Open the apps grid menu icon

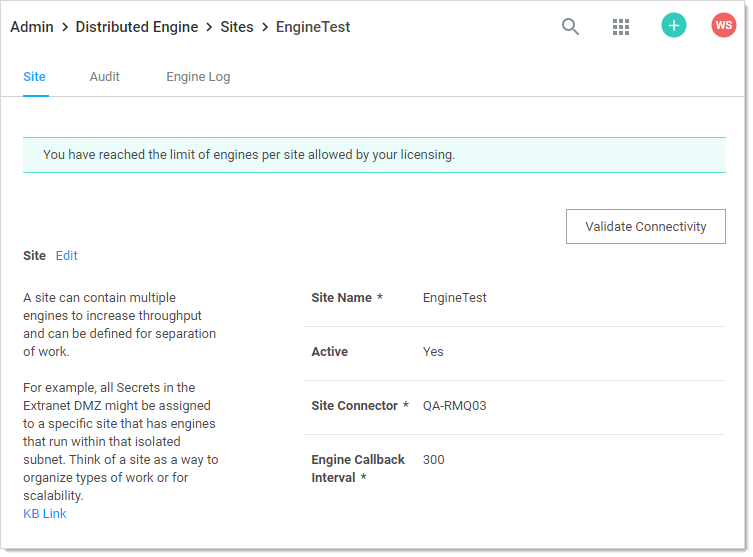621,27
